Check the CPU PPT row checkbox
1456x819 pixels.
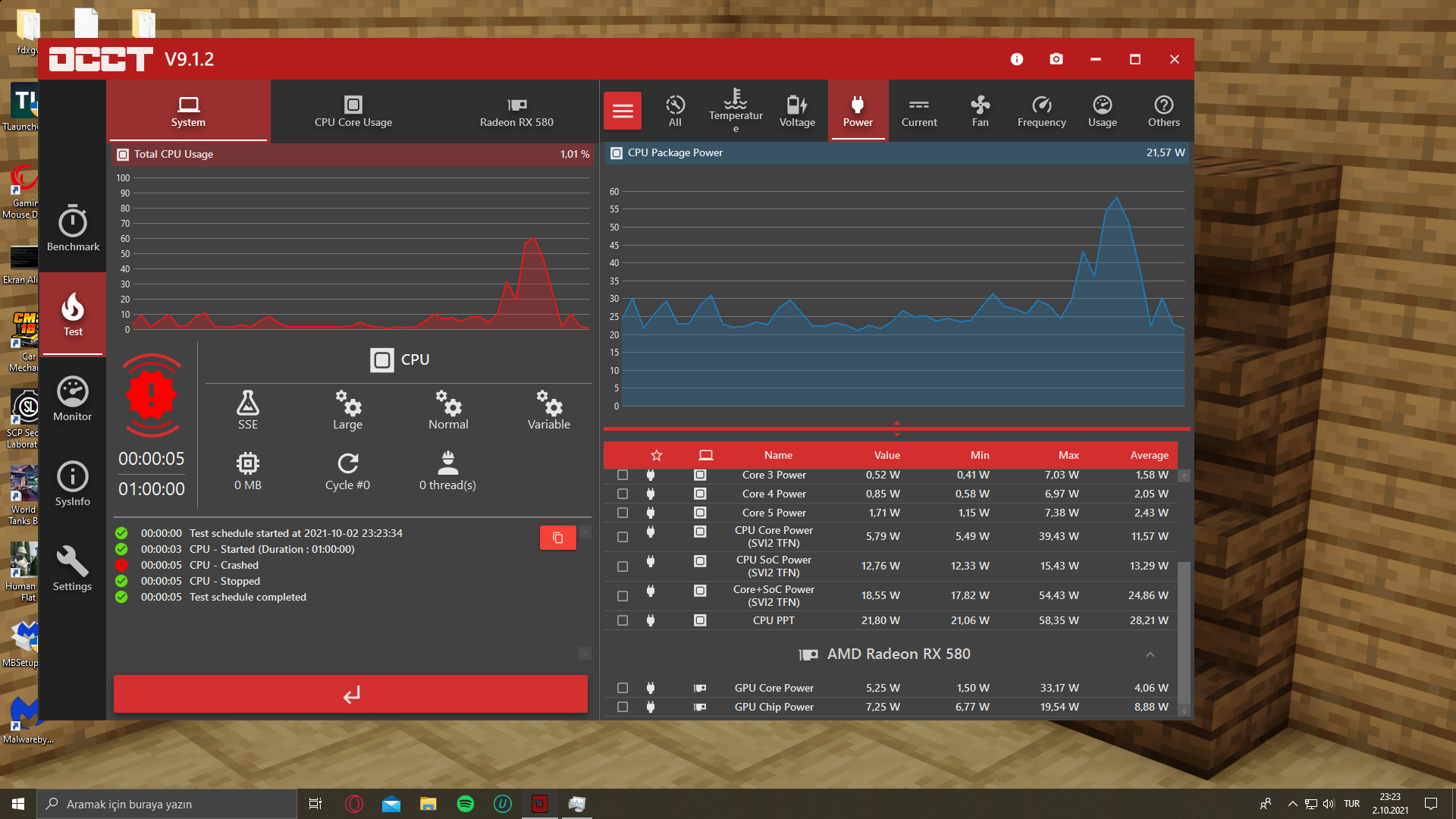623,620
